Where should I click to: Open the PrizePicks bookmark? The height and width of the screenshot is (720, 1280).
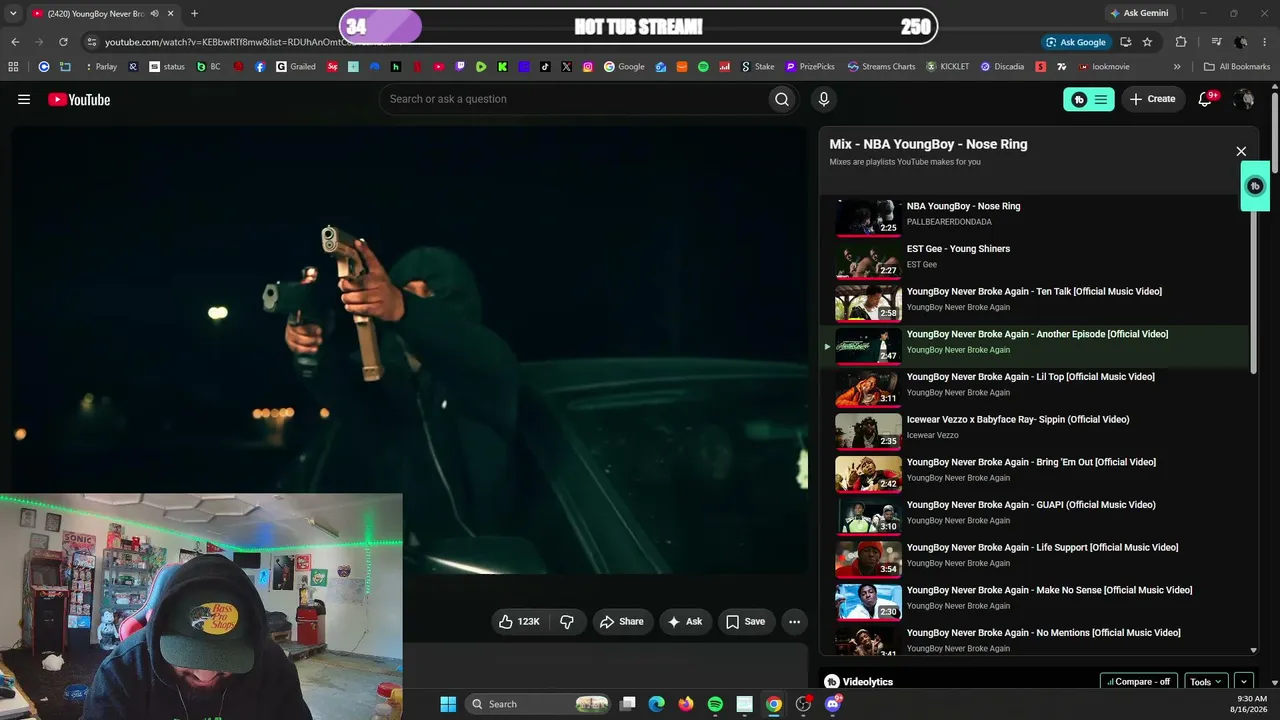(x=810, y=67)
